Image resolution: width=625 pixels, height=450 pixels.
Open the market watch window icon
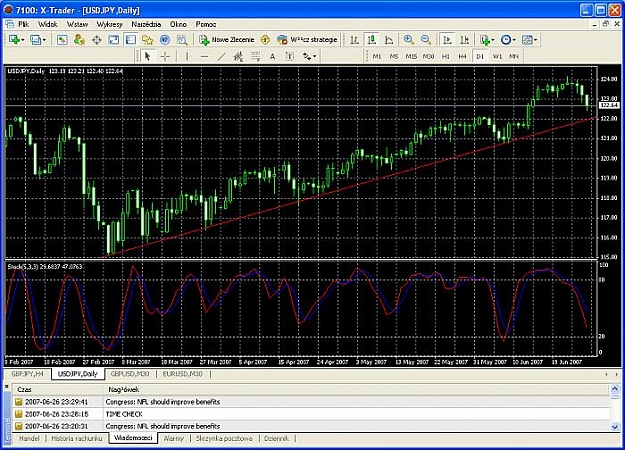(62, 40)
